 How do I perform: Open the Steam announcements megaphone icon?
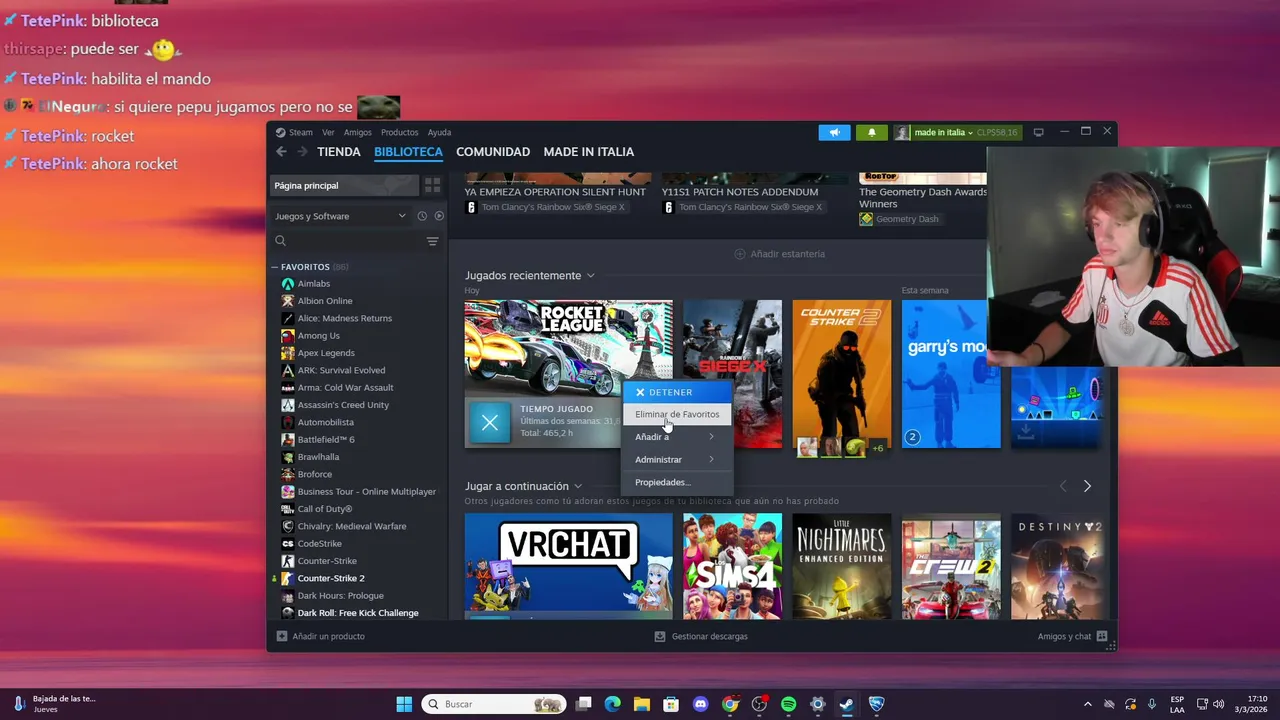834,132
